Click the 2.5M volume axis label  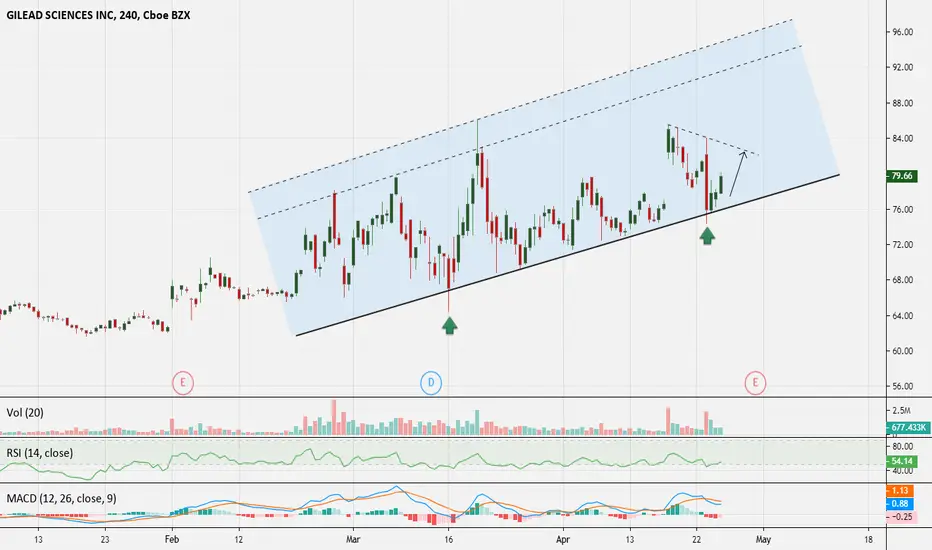[901, 410]
